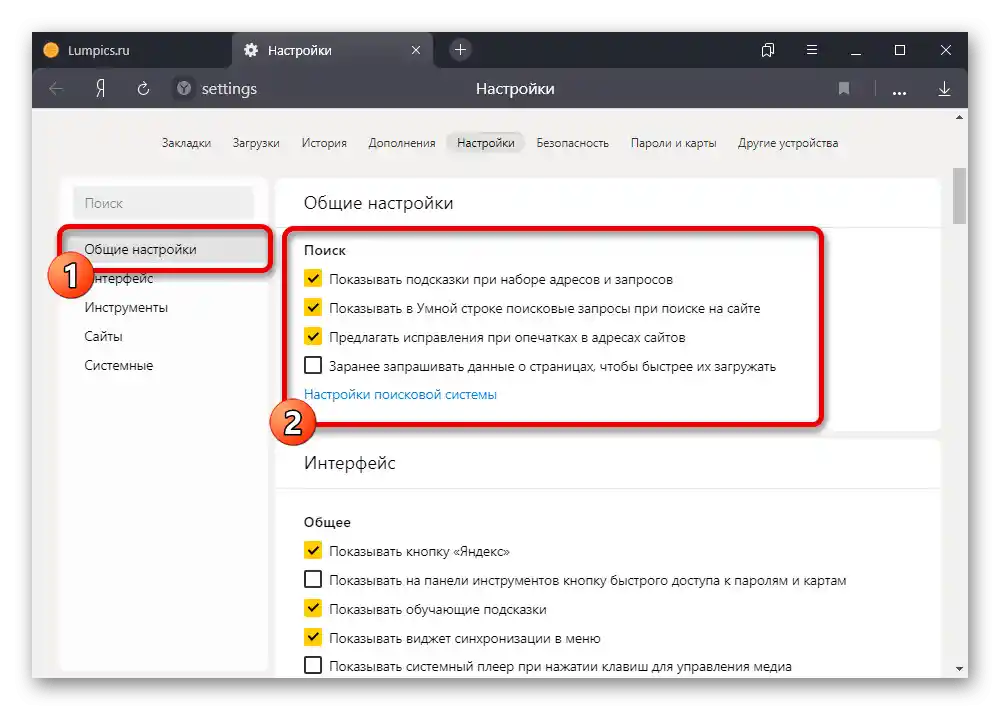This screenshot has height=710, width=1000.
Task: Reload the page with refresh icon
Action: coord(143,89)
